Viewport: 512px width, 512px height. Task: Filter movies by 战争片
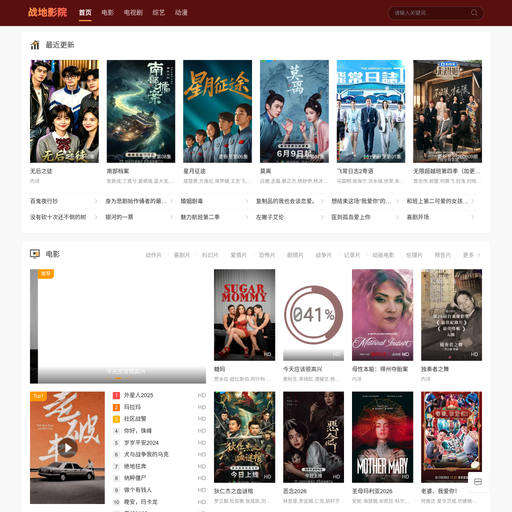(x=323, y=255)
